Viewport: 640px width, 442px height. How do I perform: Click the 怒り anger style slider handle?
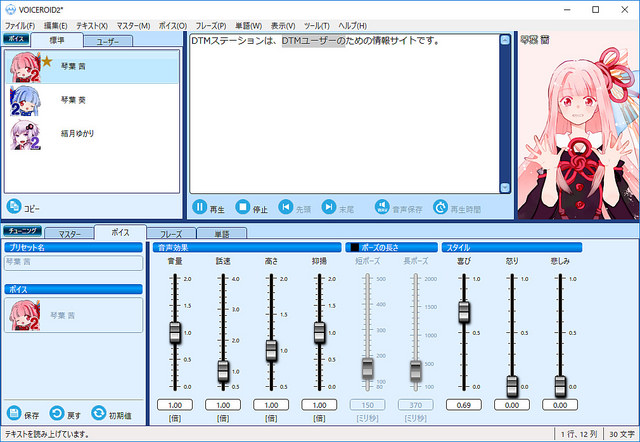tap(512, 386)
